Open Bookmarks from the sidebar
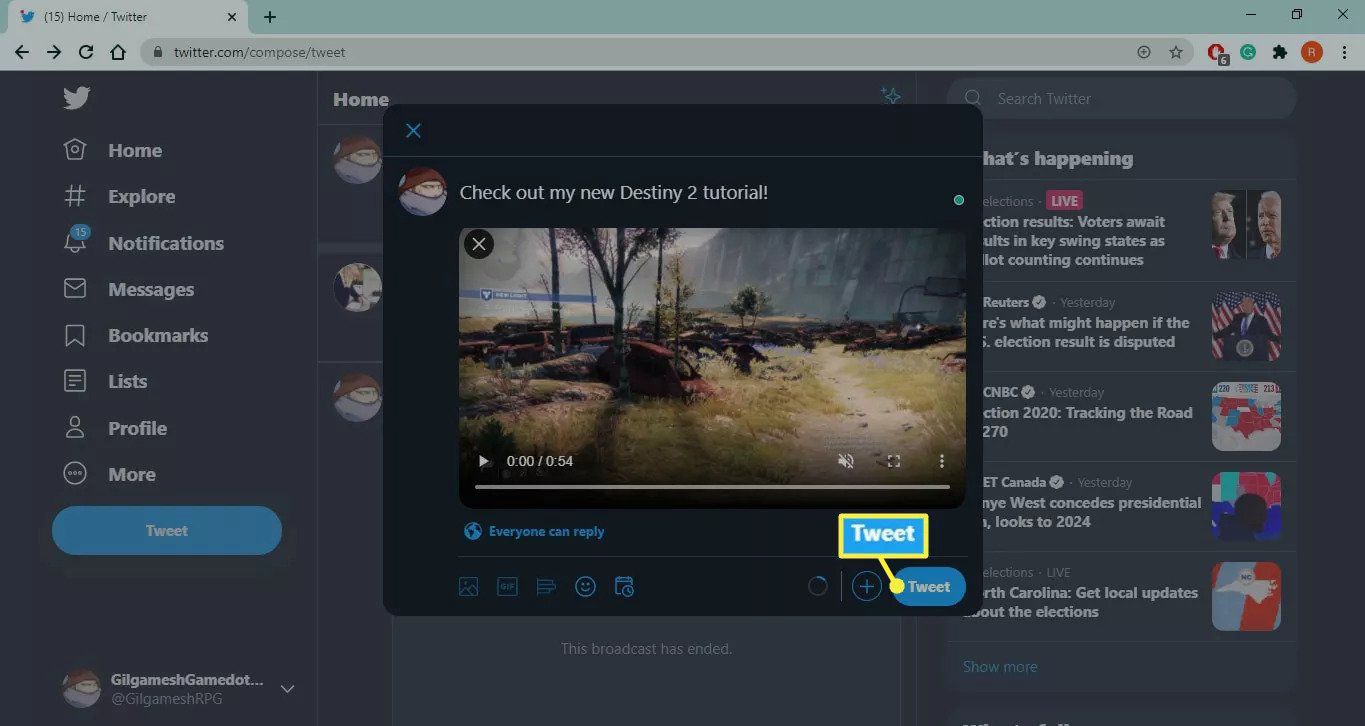1365x726 pixels. pyautogui.click(x=135, y=335)
